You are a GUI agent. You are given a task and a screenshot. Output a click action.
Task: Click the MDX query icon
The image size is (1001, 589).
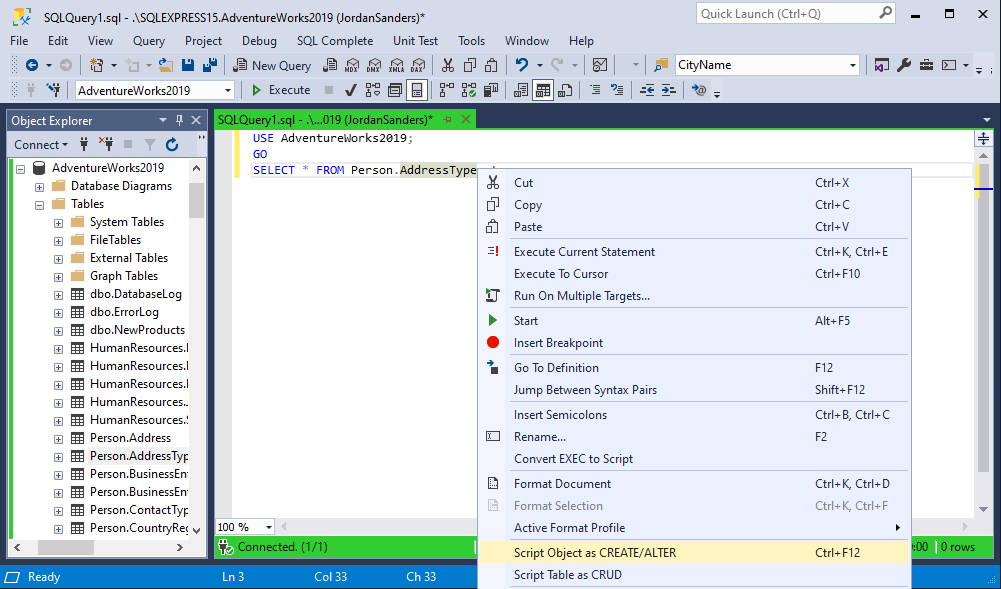[352, 65]
